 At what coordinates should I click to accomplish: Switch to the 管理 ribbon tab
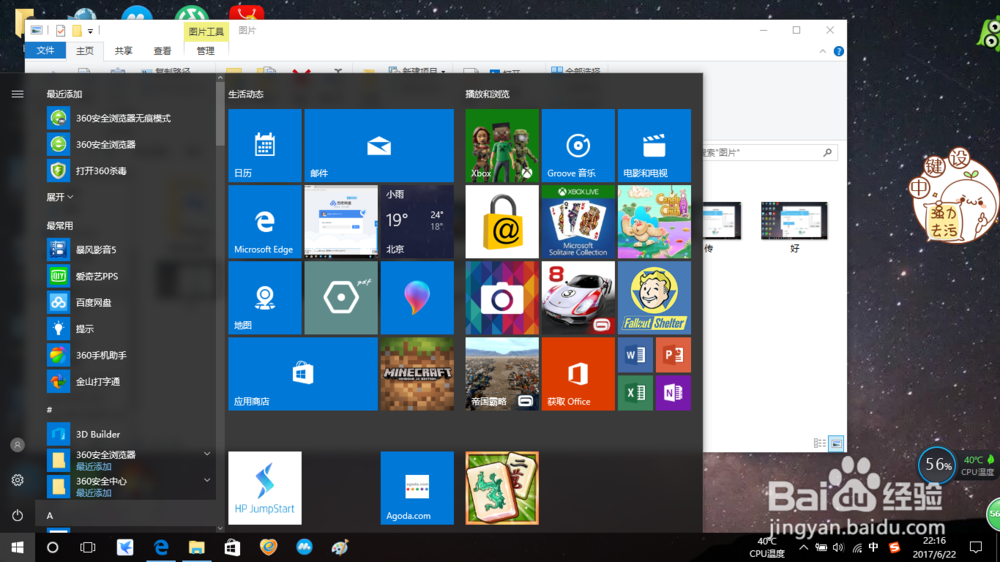click(205, 51)
